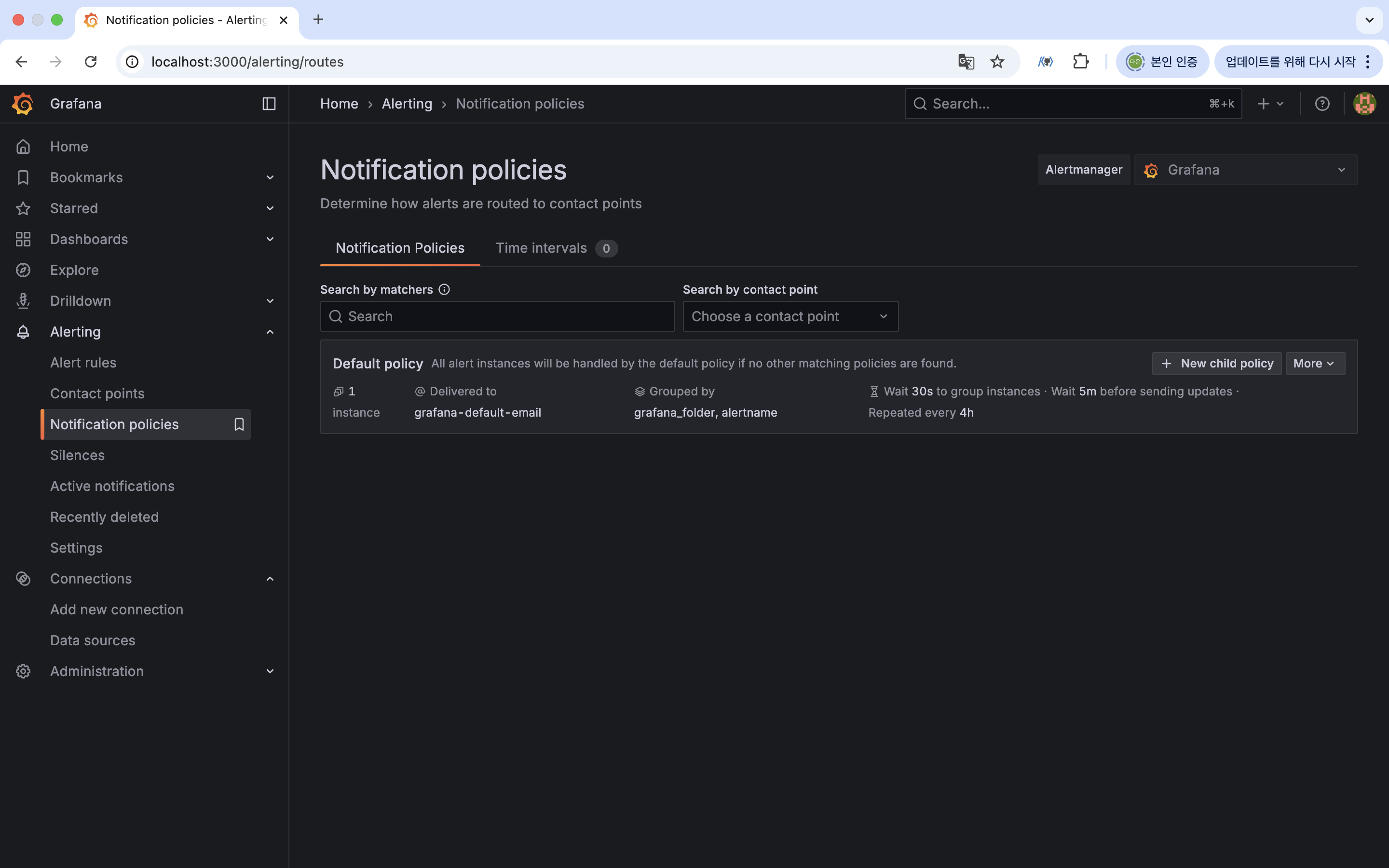This screenshot has height=868, width=1389.
Task: Open Chrome extensions puzzle icon
Action: [x=1081, y=61]
